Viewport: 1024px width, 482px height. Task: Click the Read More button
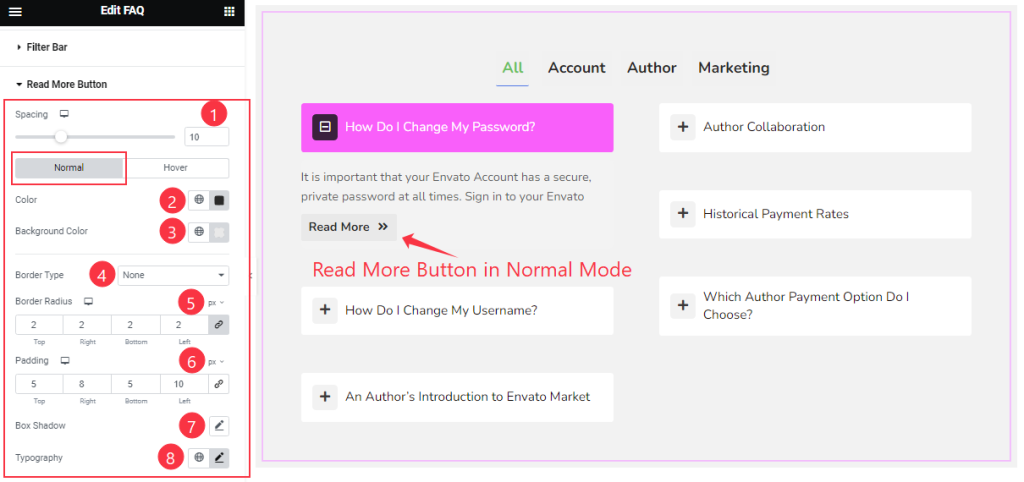349,227
